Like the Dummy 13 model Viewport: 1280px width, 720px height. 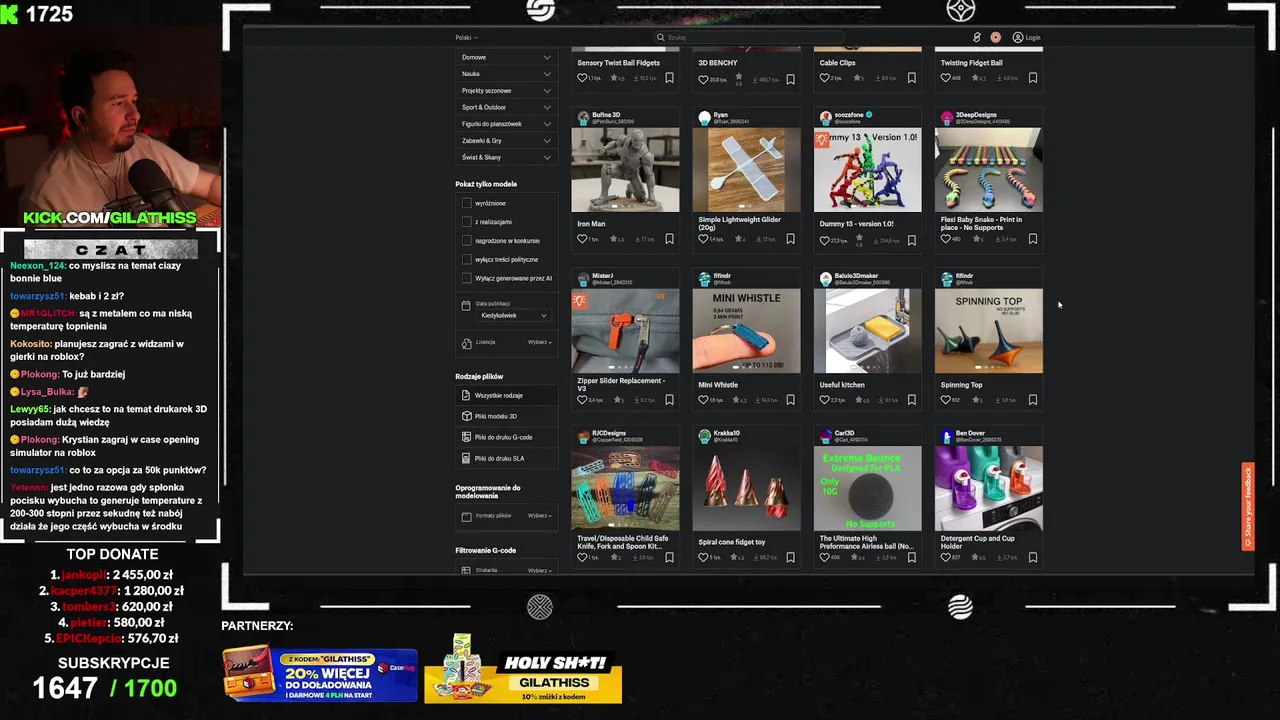click(824, 240)
